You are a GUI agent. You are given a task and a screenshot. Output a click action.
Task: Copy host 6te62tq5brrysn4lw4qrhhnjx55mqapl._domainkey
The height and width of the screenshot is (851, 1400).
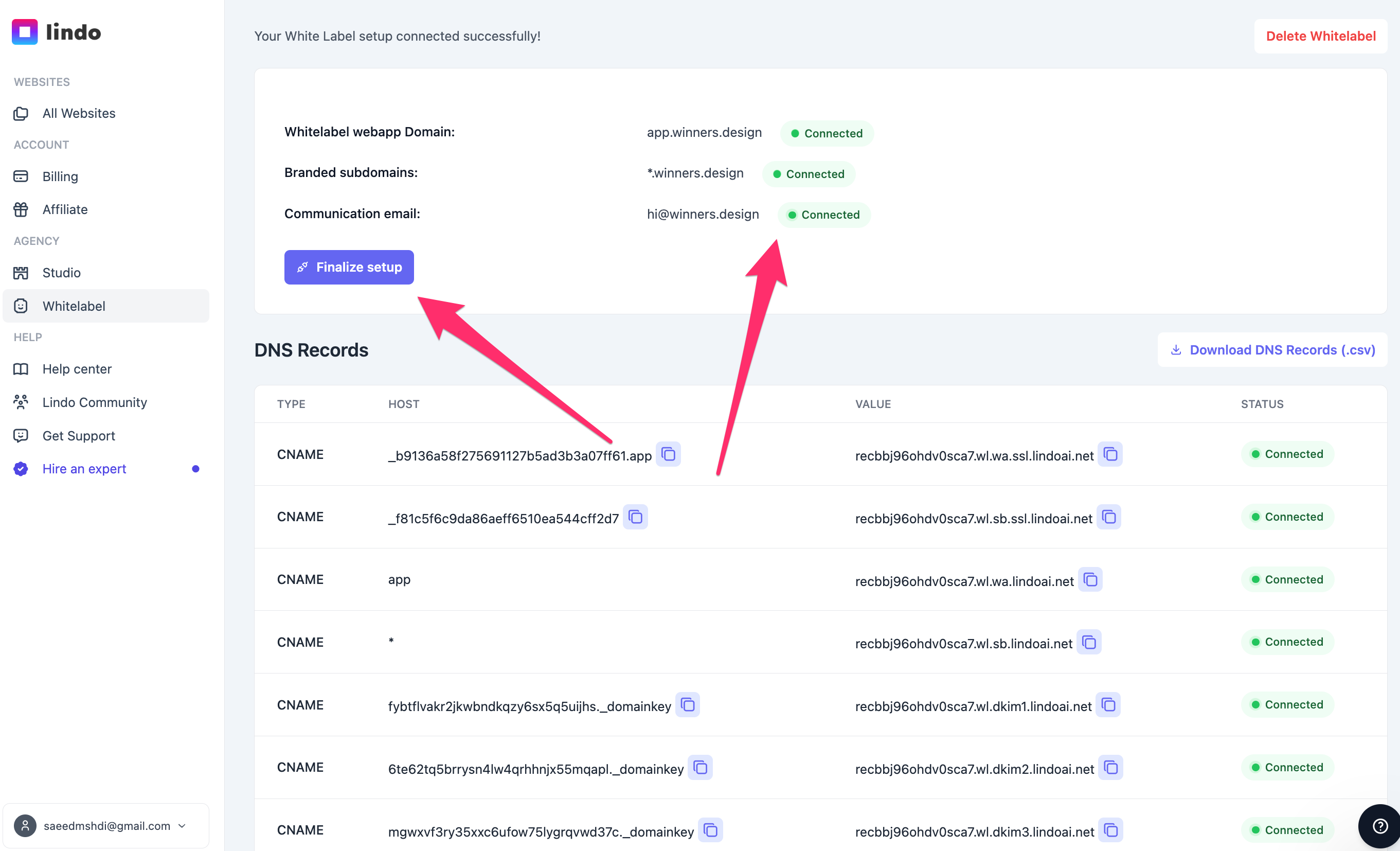click(x=700, y=768)
